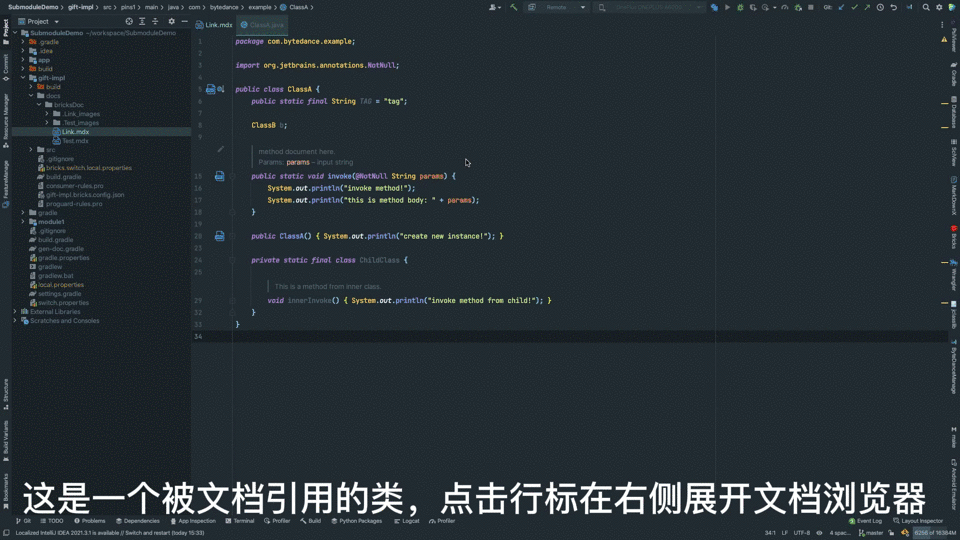Switch to the ClassA.java editor tab

[x=263, y=25]
